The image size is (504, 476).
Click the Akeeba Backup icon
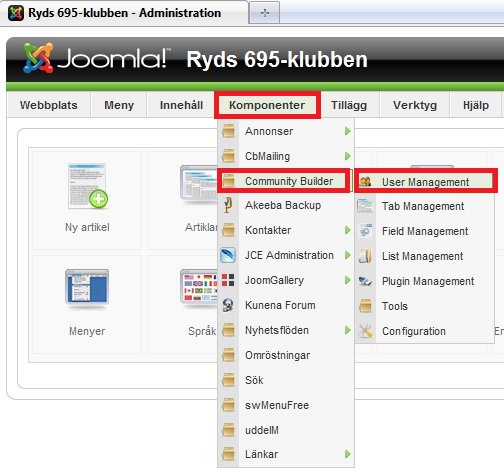(228, 205)
